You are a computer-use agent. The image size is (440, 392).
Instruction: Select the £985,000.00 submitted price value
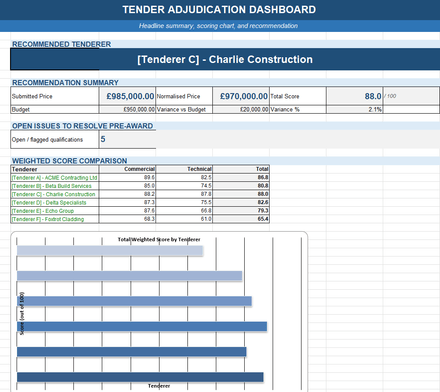point(127,96)
